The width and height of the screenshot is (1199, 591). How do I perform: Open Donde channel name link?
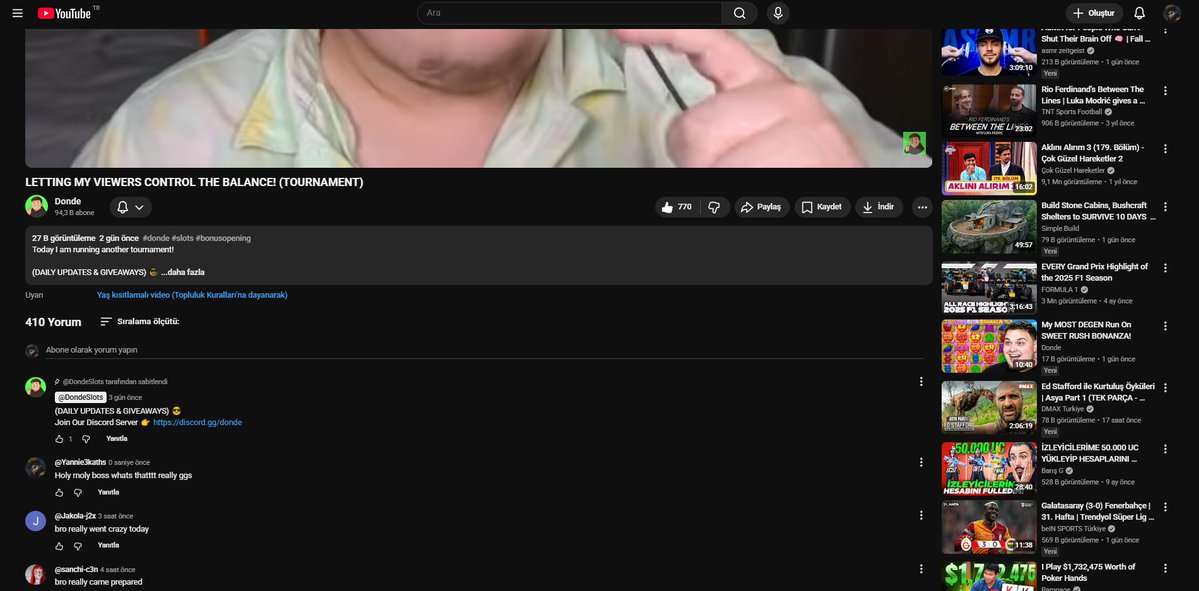[67, 201]
